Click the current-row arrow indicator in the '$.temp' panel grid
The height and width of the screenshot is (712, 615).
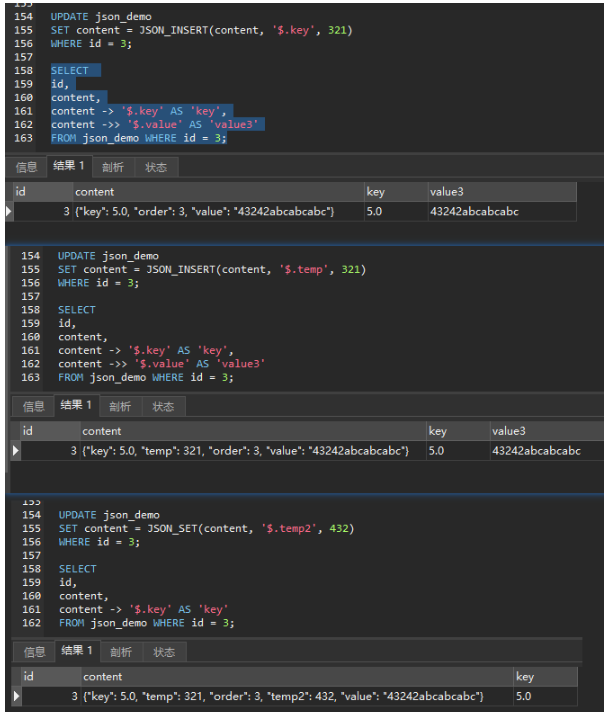click(16, 451)
